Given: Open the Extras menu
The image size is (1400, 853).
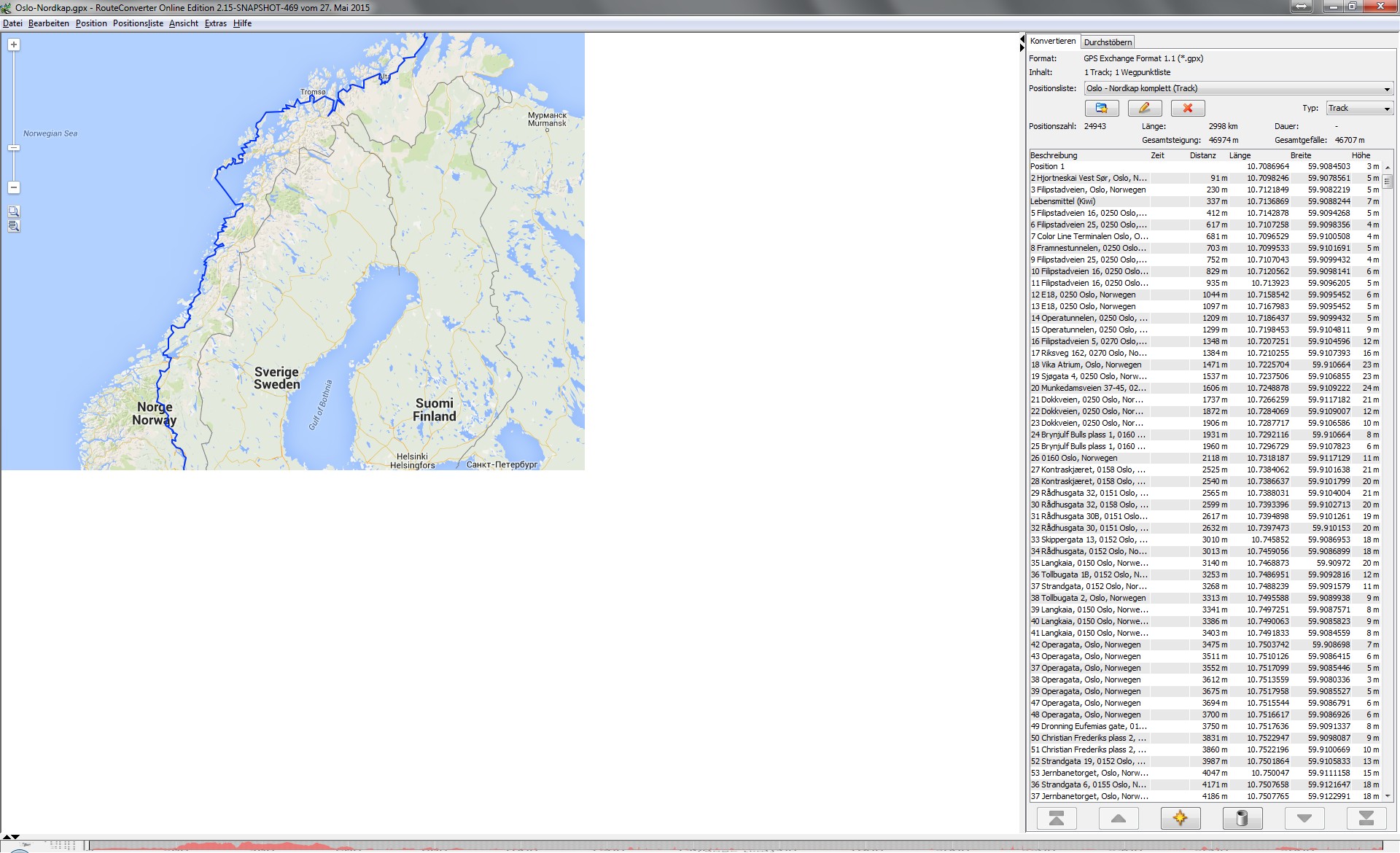Looking at the screenshot, I should (215, 23).
